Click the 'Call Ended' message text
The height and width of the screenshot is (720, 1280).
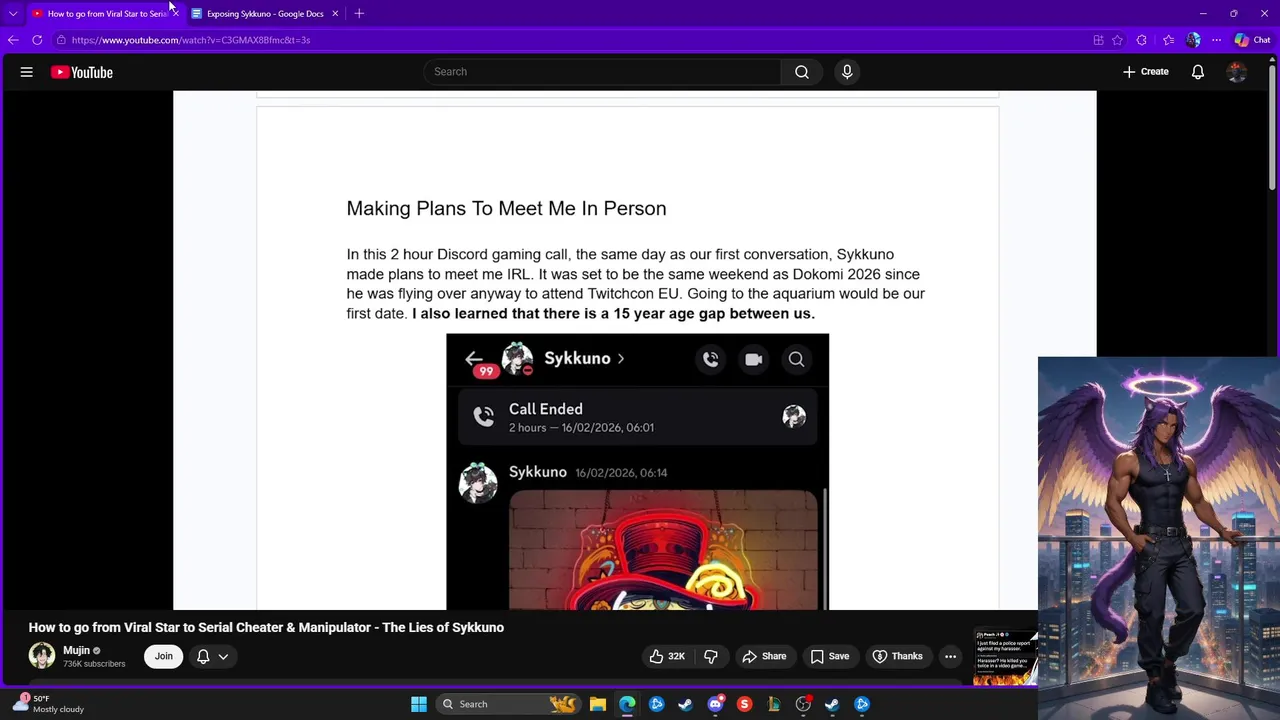tap(545, 409)
